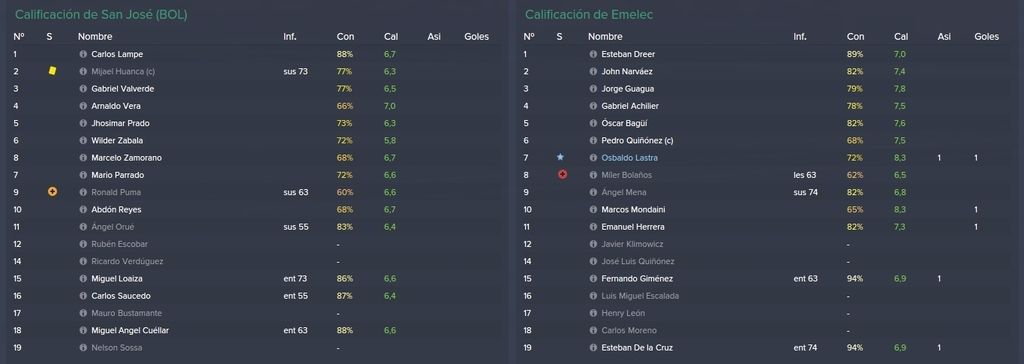Select the Miguel Angel Cuéllar row

coord(254,331)
